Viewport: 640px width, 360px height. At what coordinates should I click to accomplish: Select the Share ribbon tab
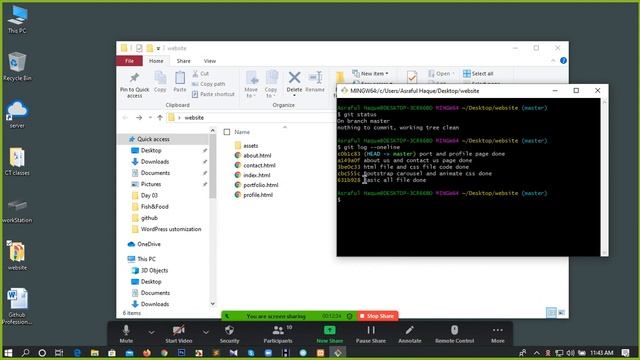pos(183,61)
